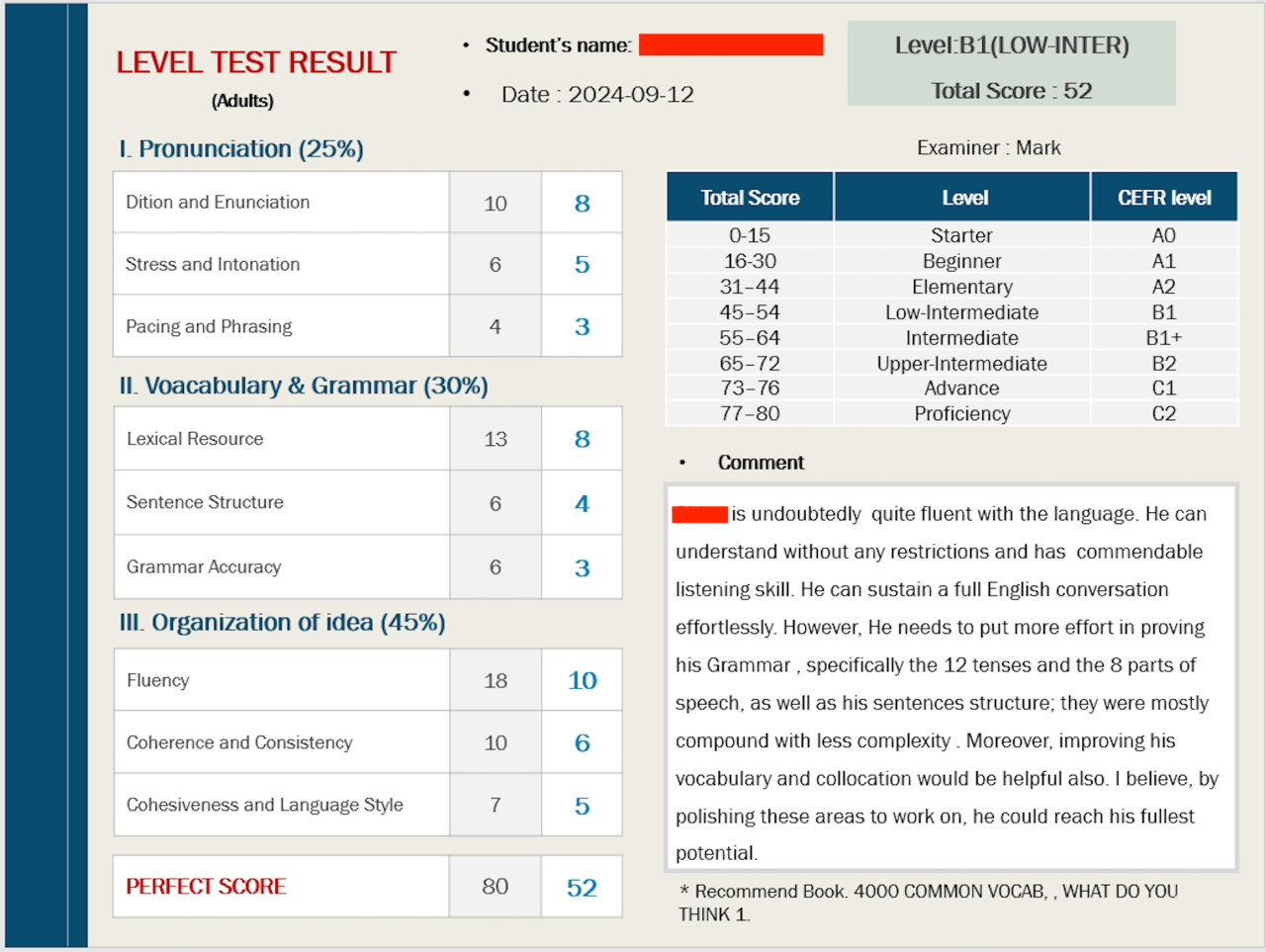Click the Pronunciation (25%) section heading

tap(241, 149)
